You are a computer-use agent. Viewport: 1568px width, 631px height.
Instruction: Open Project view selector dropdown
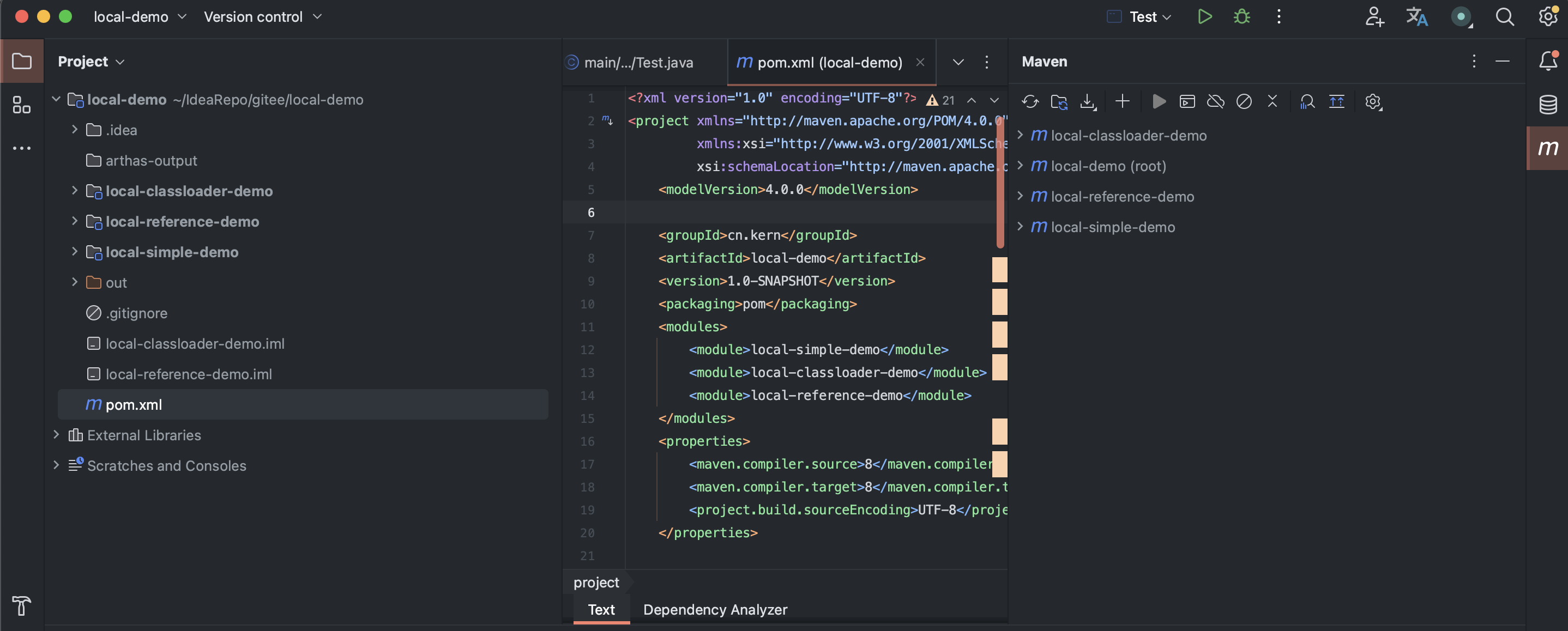(91, 62)
